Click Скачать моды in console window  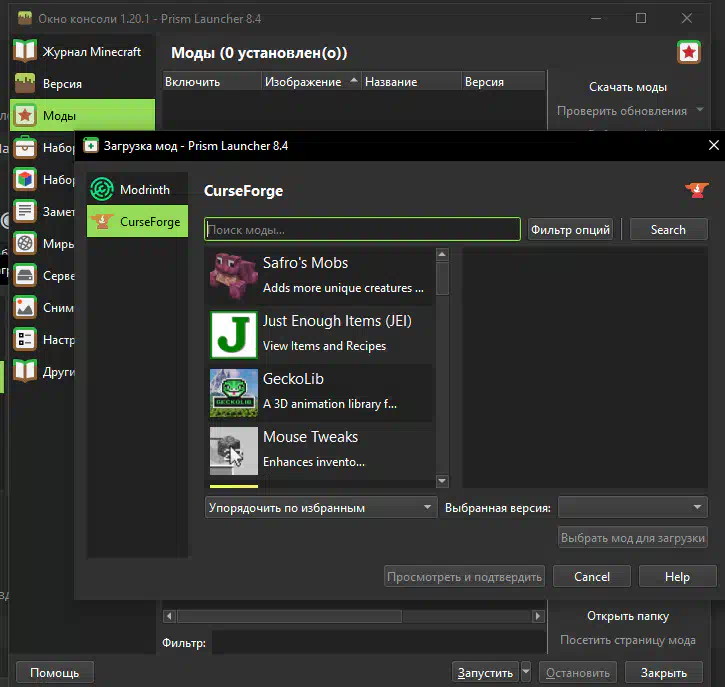coord(627,87)
